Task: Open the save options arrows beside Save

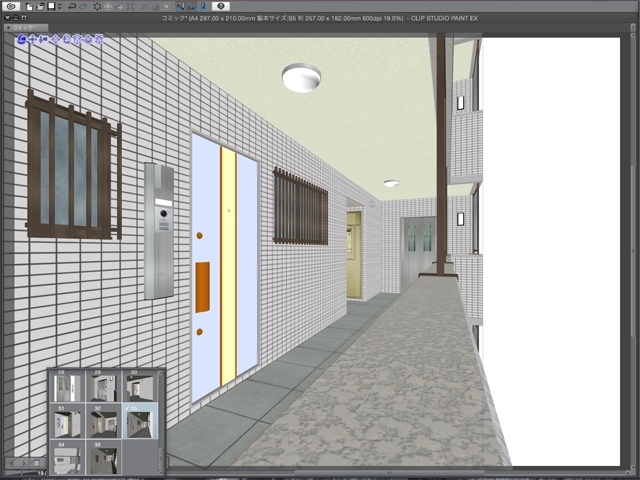Action: [x=60, y=7]
